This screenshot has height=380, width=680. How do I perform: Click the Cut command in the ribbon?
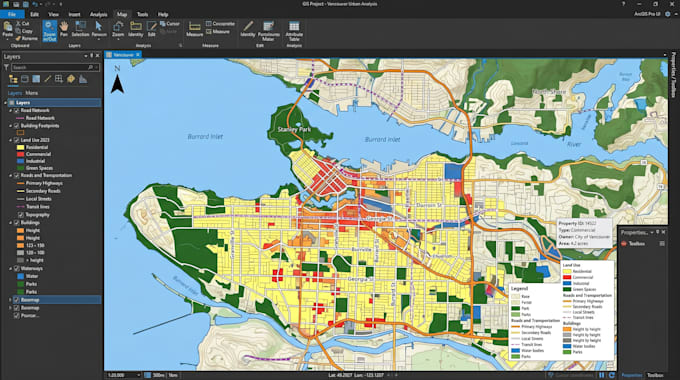coord(23,24)
